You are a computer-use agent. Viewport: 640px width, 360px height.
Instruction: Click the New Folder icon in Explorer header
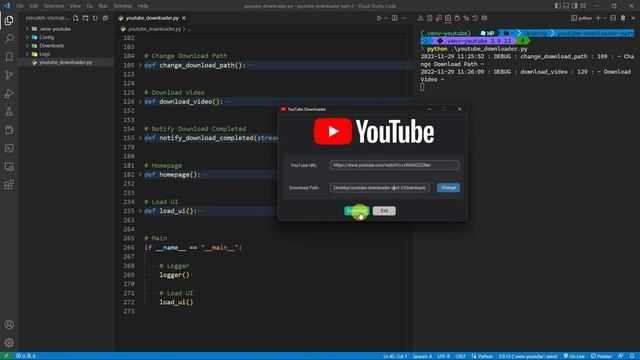[85, 18]
